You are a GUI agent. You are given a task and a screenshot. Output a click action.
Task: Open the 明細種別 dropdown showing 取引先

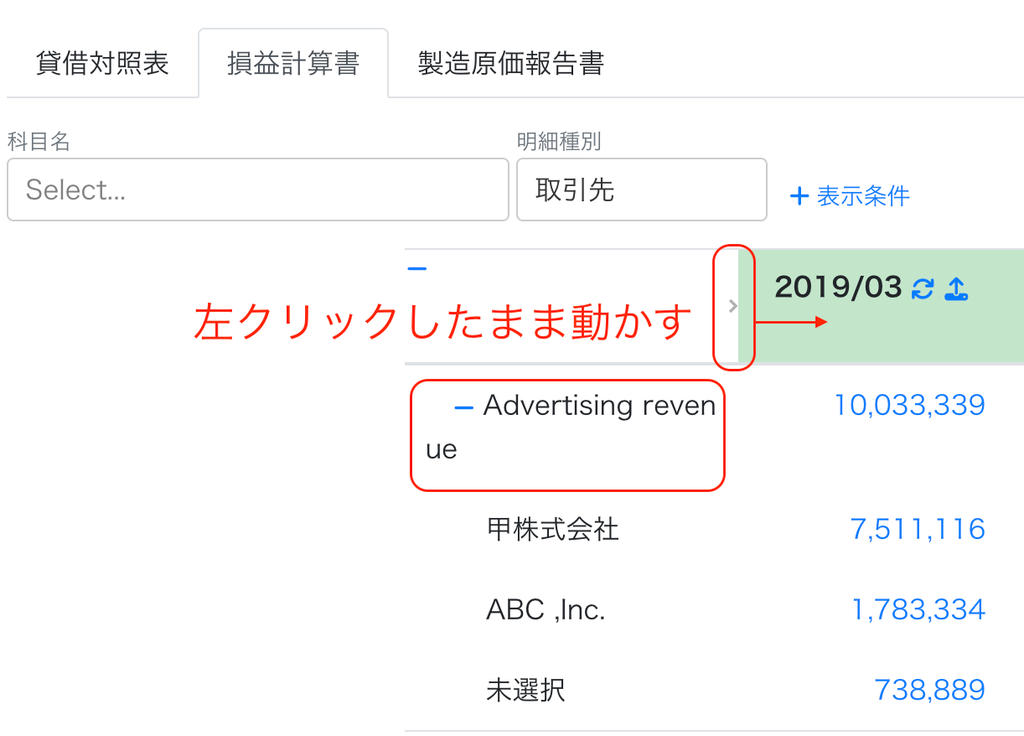click(641, 189)
